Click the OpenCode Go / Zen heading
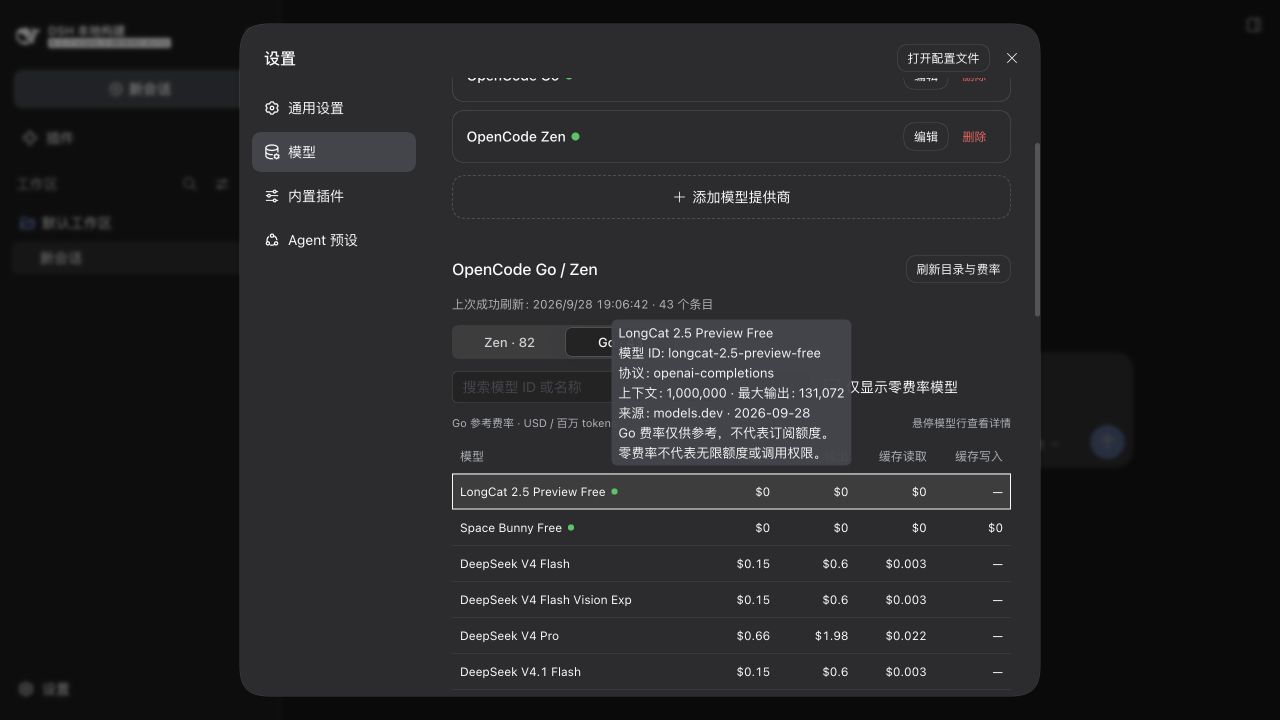This screenshot has height=720, width=1280. [x=525, y=269]
